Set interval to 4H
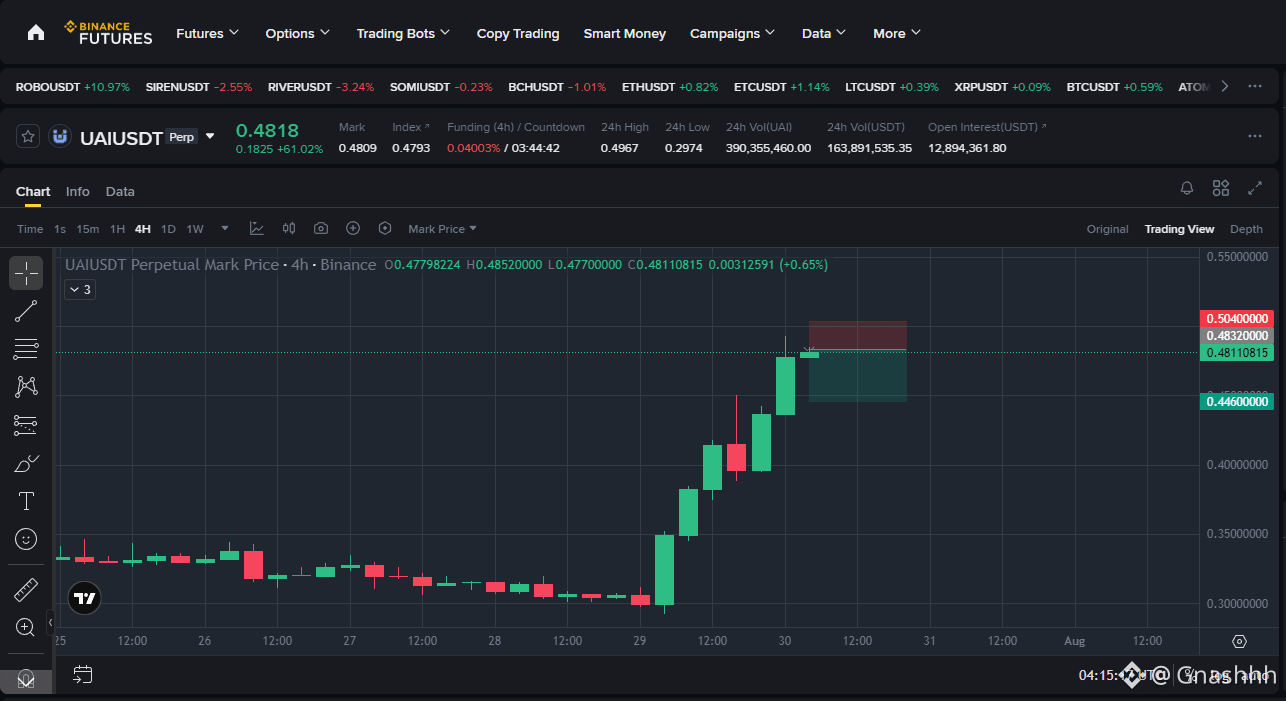Image resolution: width=1286 pixels, height=701 pixels. click(143, 229)
